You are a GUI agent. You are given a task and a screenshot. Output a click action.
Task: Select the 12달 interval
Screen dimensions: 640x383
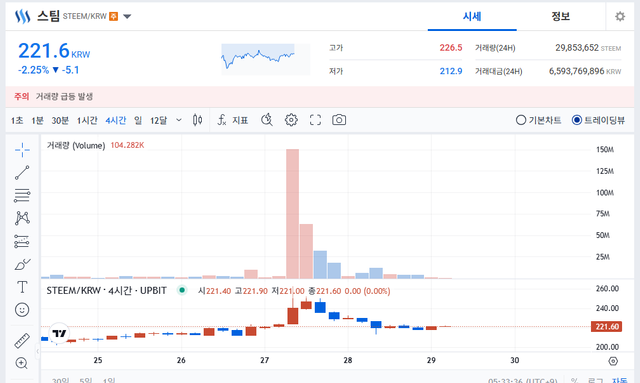click(158, 120)
